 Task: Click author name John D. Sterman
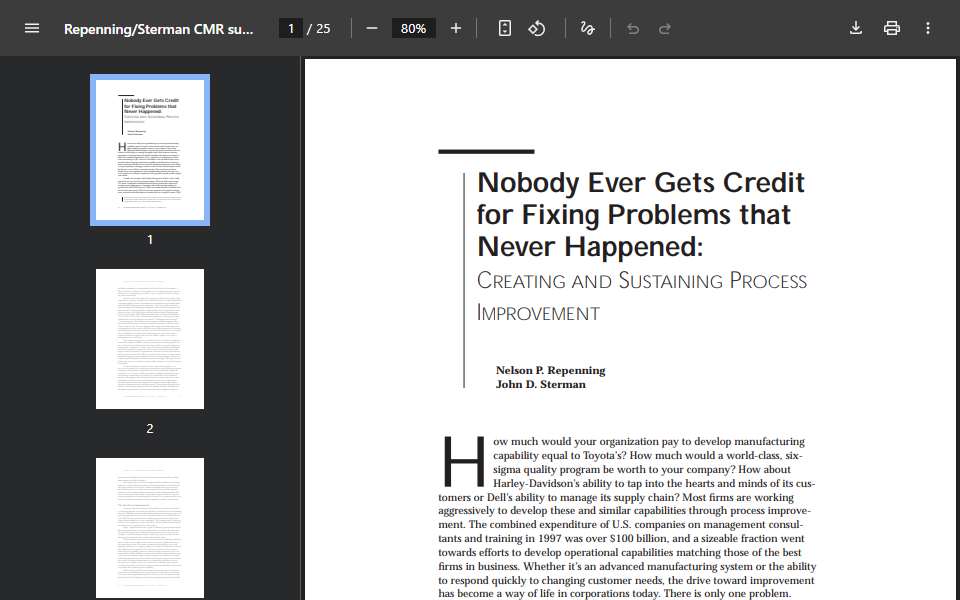(x=541, y=384)
